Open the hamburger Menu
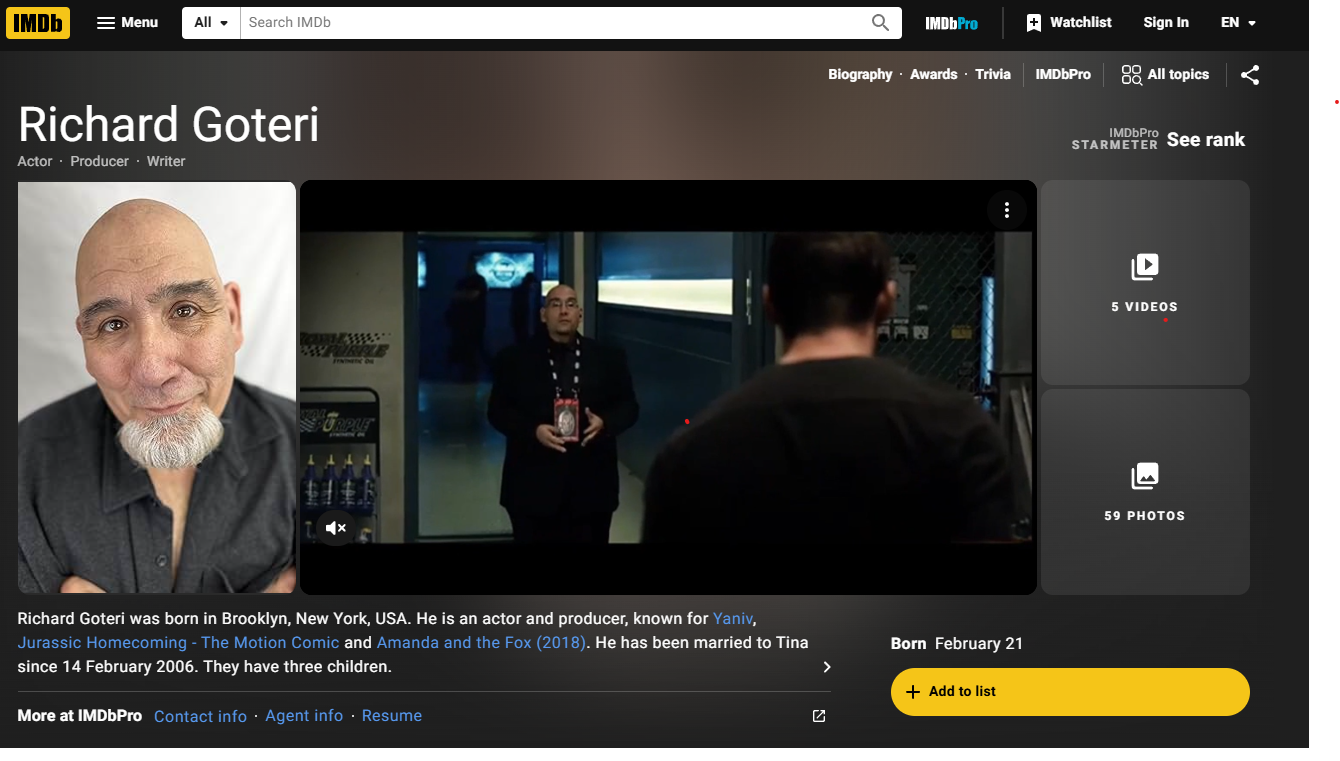The image size is (1340, 761). pyautogui.click(x=127, y=22)
